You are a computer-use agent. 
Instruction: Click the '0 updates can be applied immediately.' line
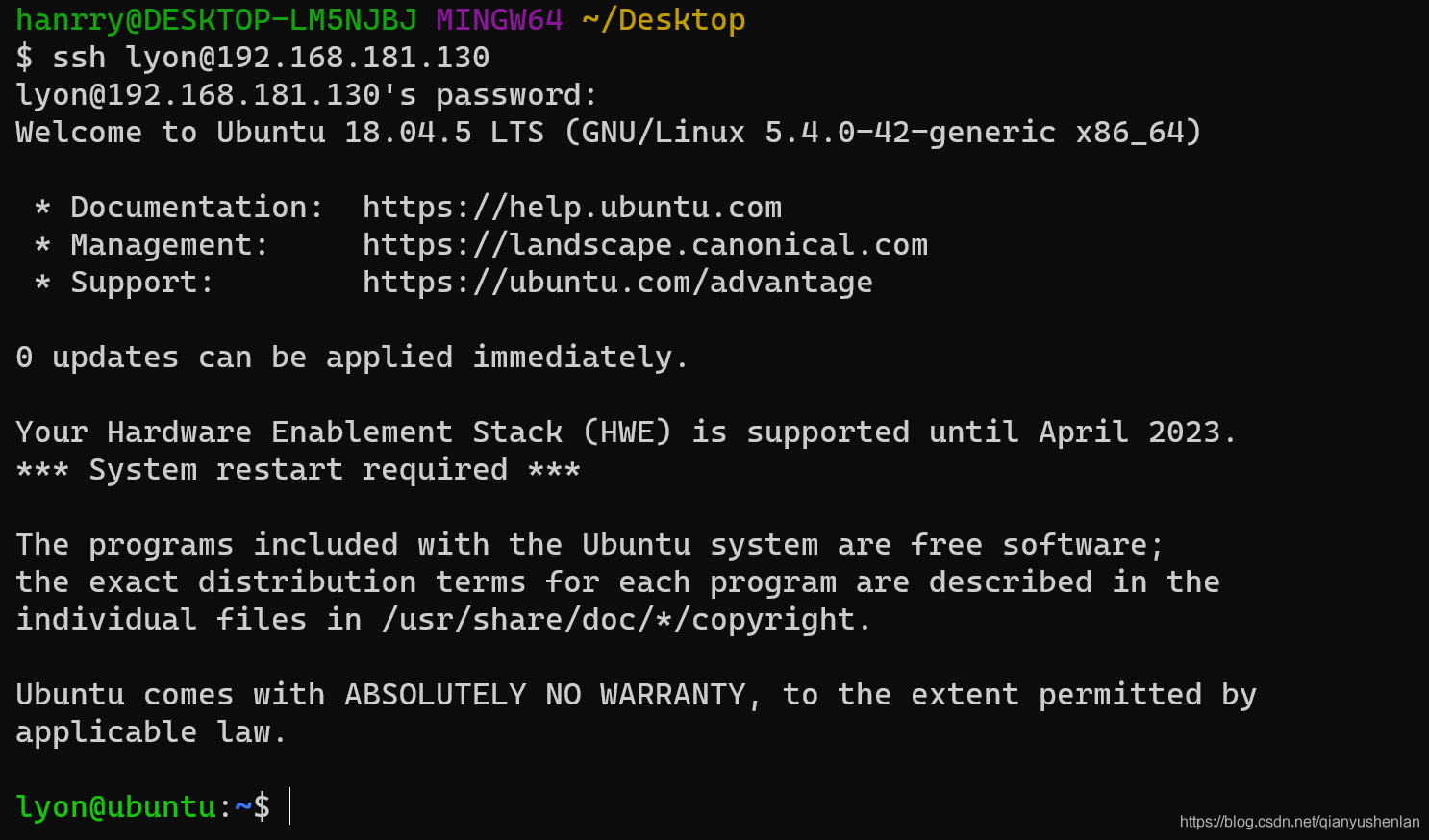[352, 358]
